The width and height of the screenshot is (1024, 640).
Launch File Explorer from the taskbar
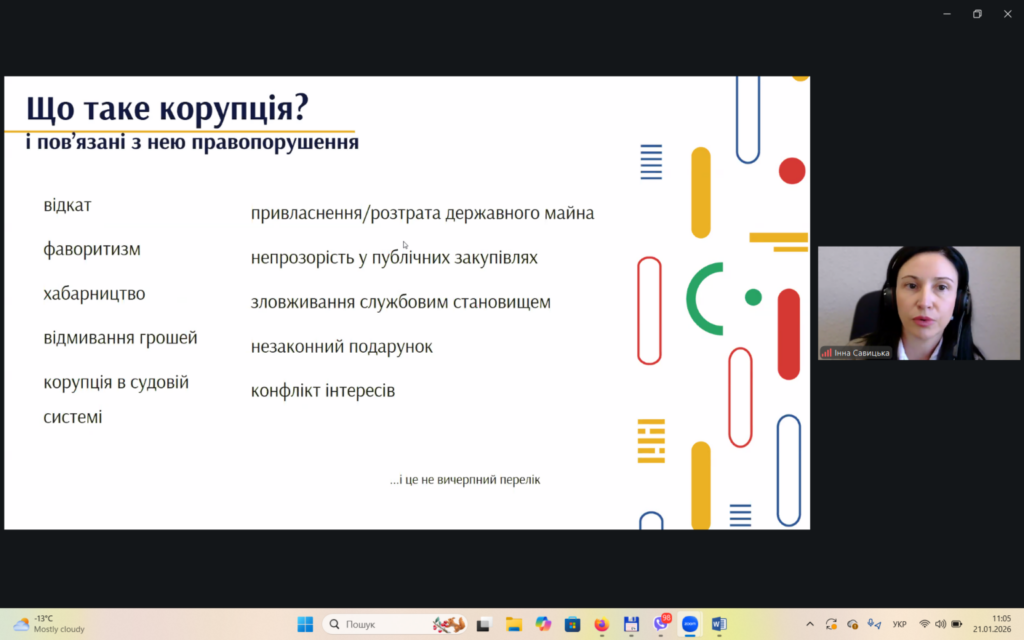[513, 624]
